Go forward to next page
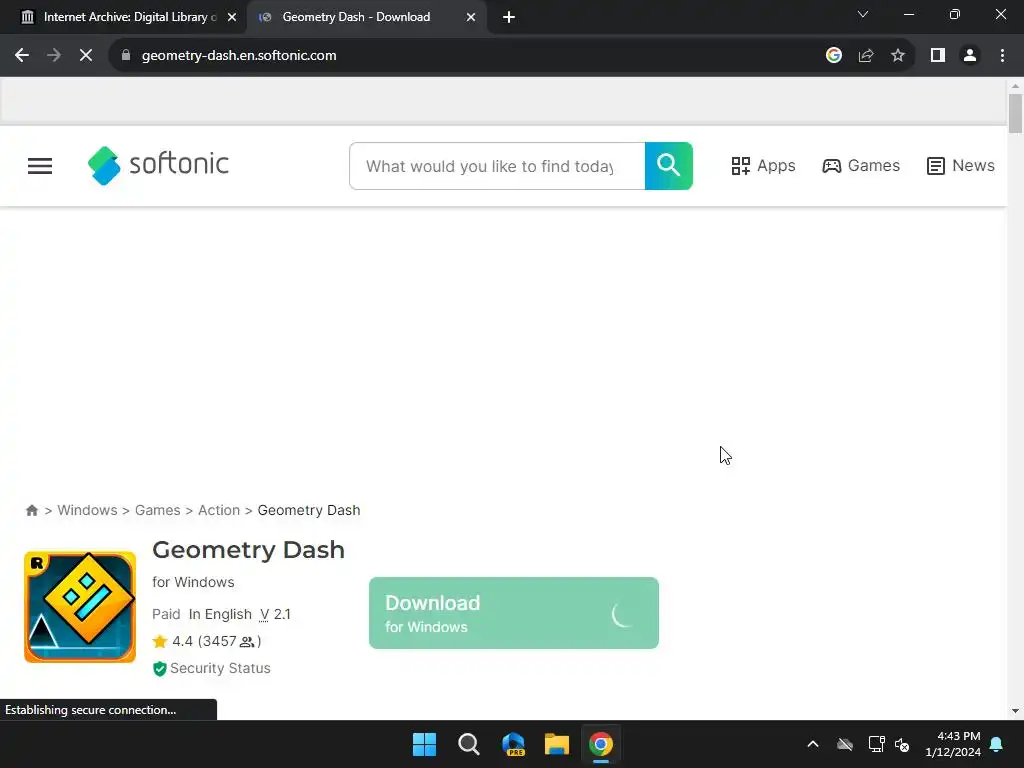 coord(54,56)
